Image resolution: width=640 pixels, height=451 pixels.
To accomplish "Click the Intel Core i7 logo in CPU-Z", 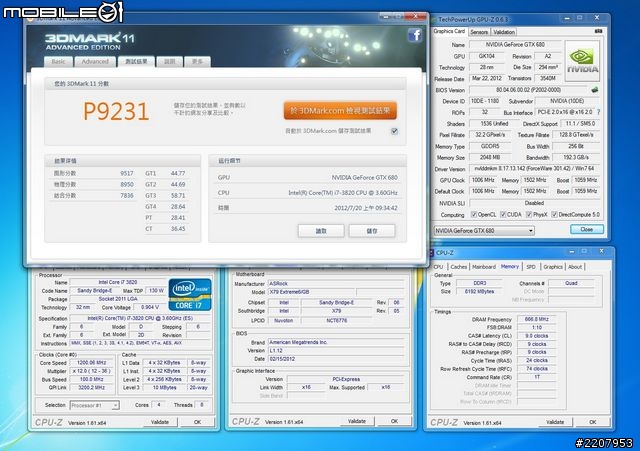I will [x=190, y=294].
